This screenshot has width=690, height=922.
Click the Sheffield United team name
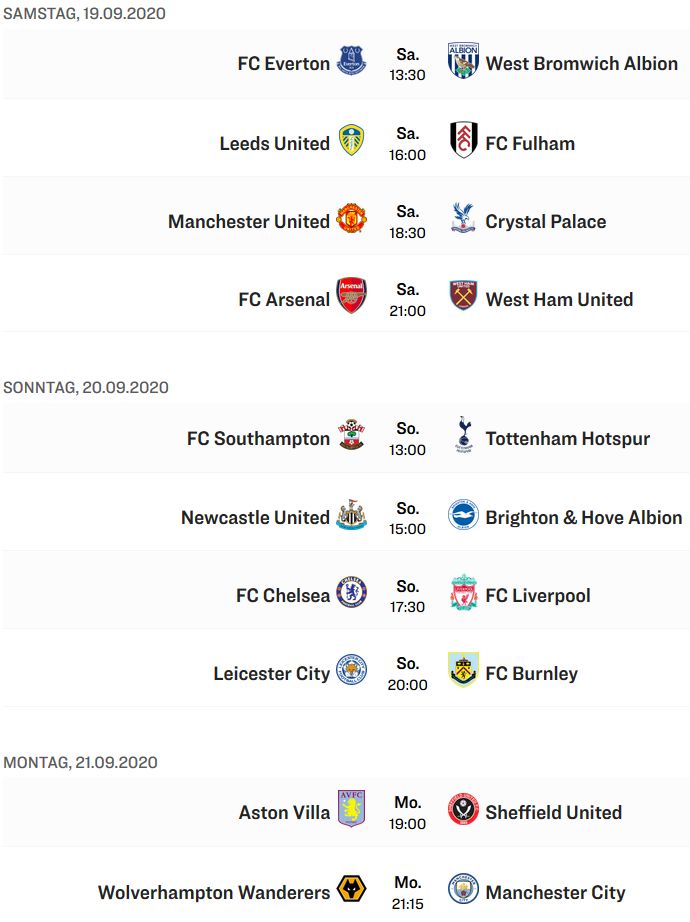553,813
